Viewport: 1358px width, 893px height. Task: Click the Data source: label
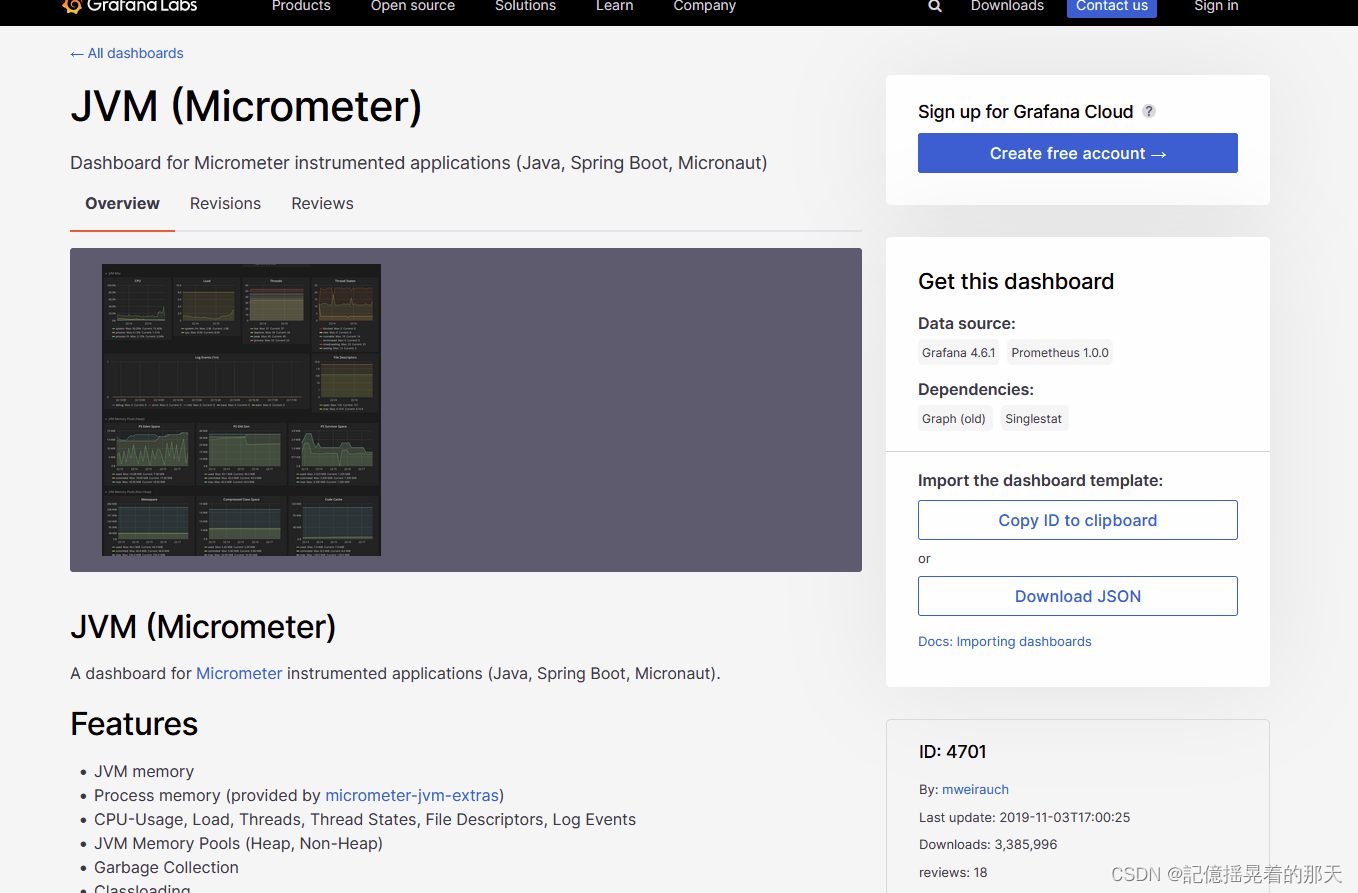tap(967, 323)
